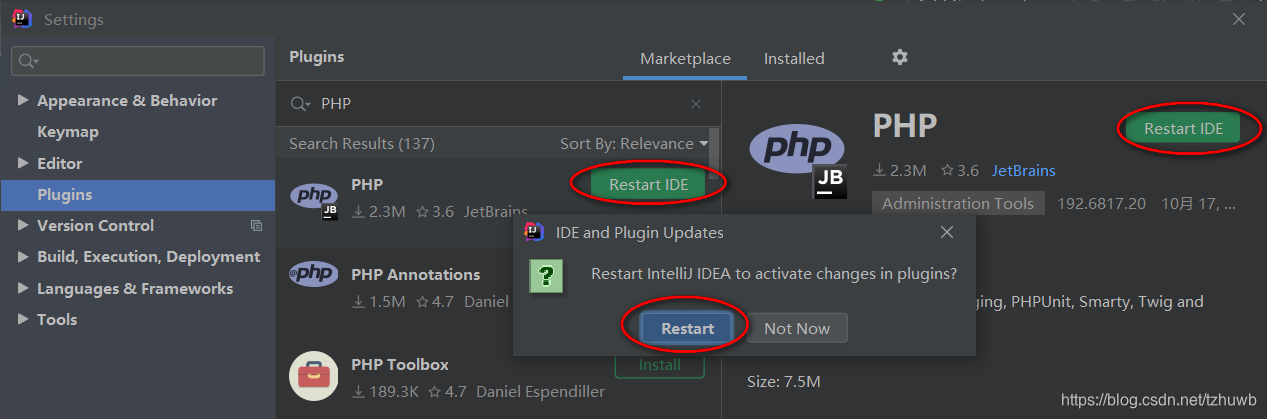
Task: Switch to the Installed tab
Action: point(794,59)
